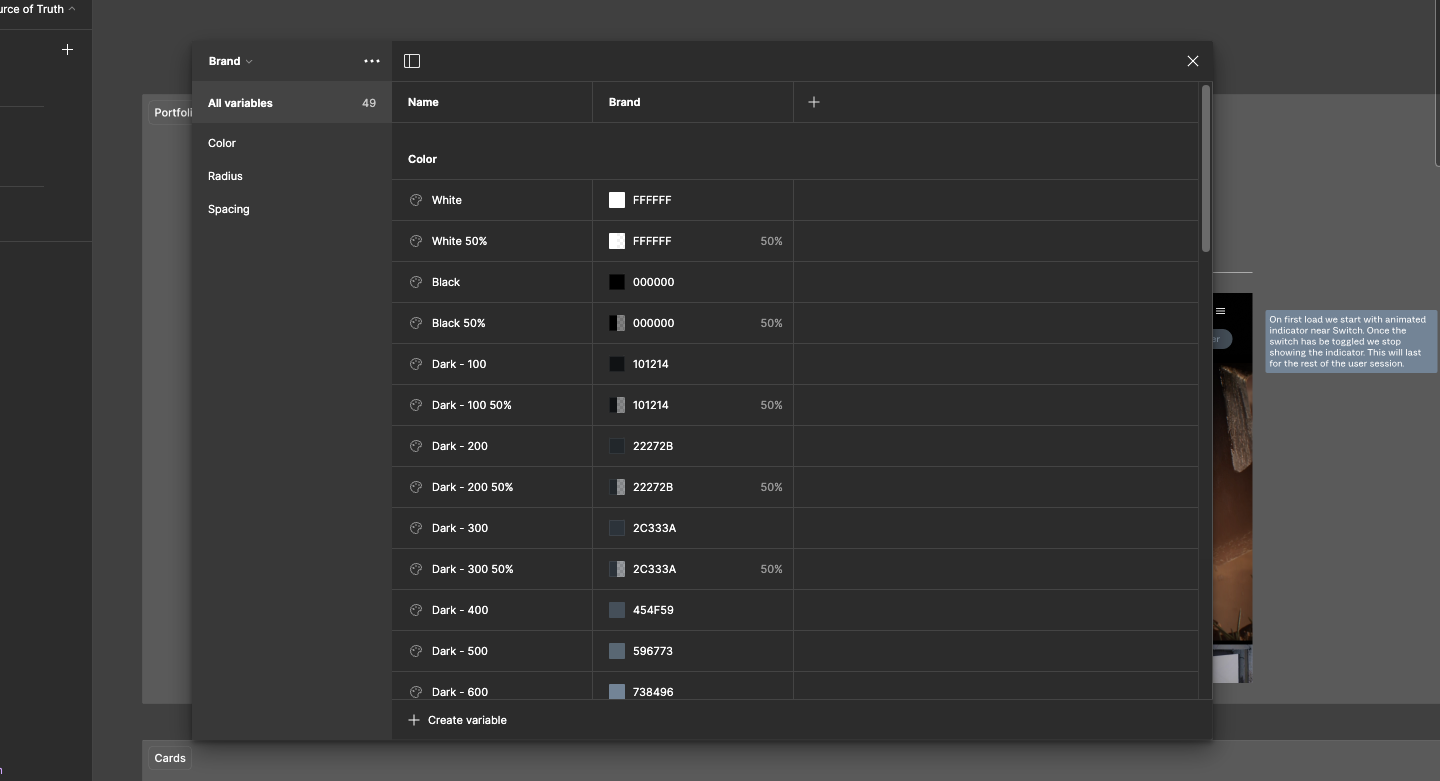Click the palette icon beside Dark - 400
Screen dimensions: 1440x781
(416, 610)
